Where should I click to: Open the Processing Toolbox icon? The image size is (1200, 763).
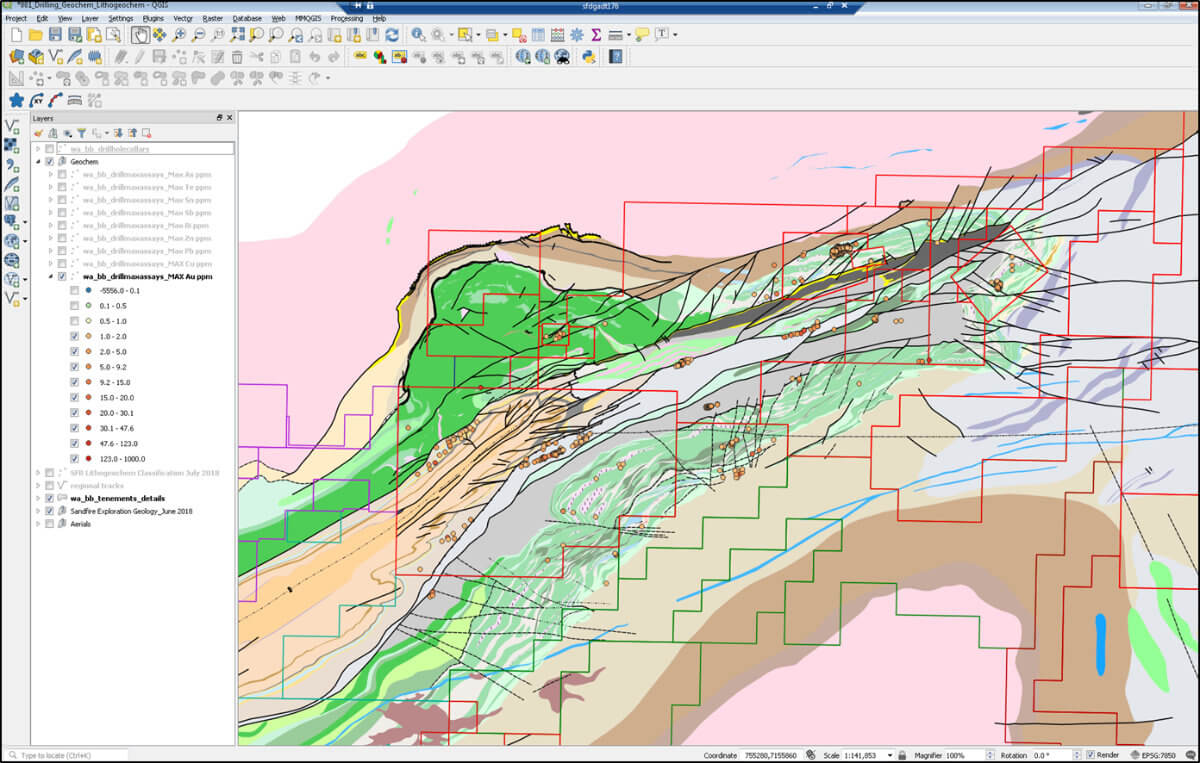pos(576,35)
